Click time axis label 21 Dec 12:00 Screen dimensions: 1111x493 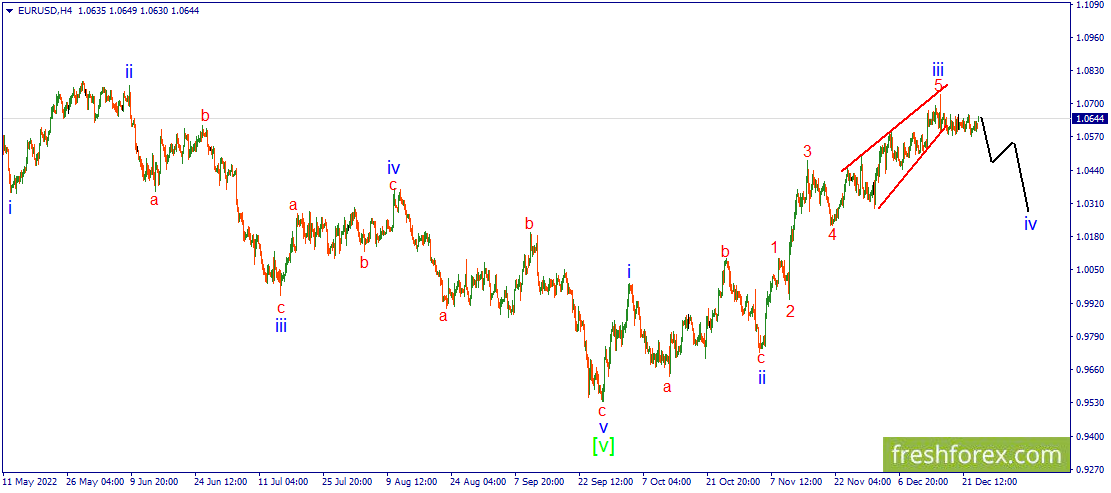coord(991,482)
